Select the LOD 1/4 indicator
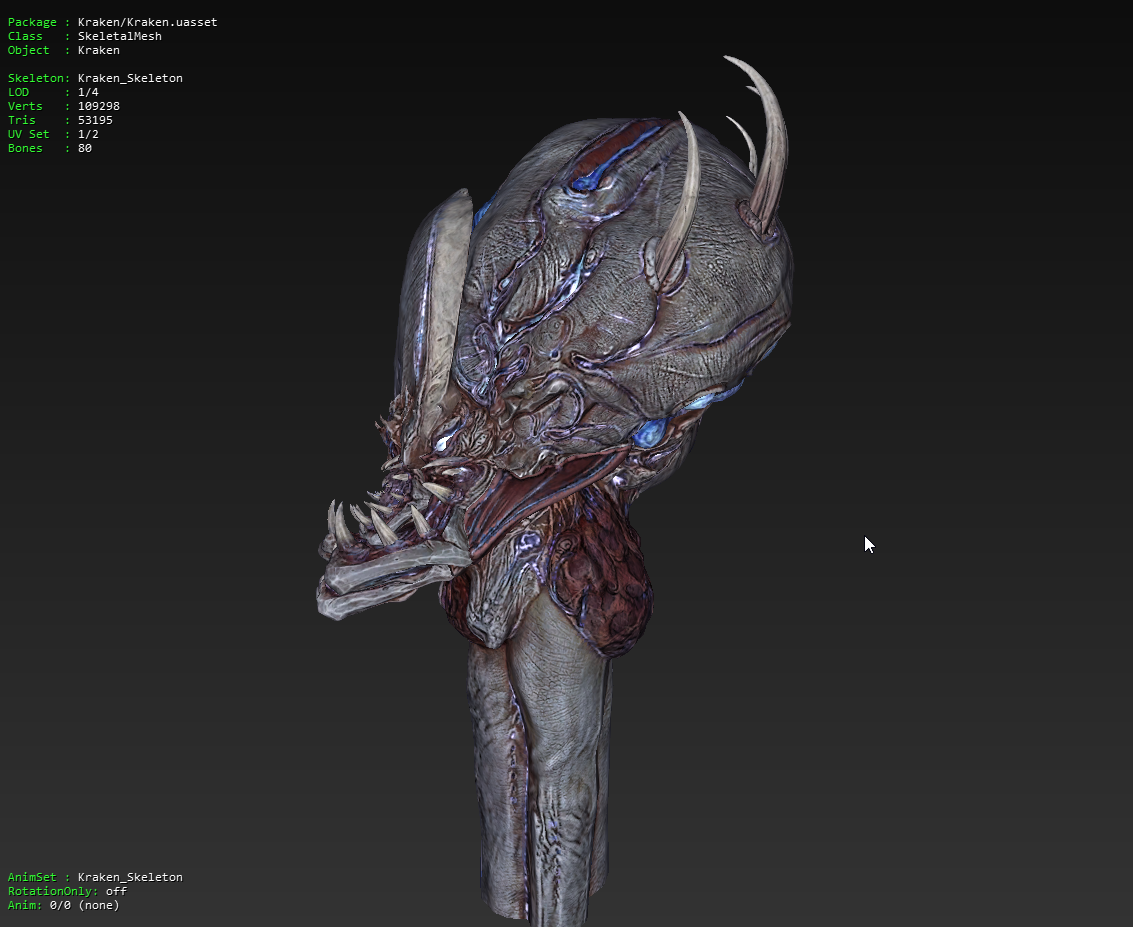The image size is (1133, 927). tap(88, 92)
